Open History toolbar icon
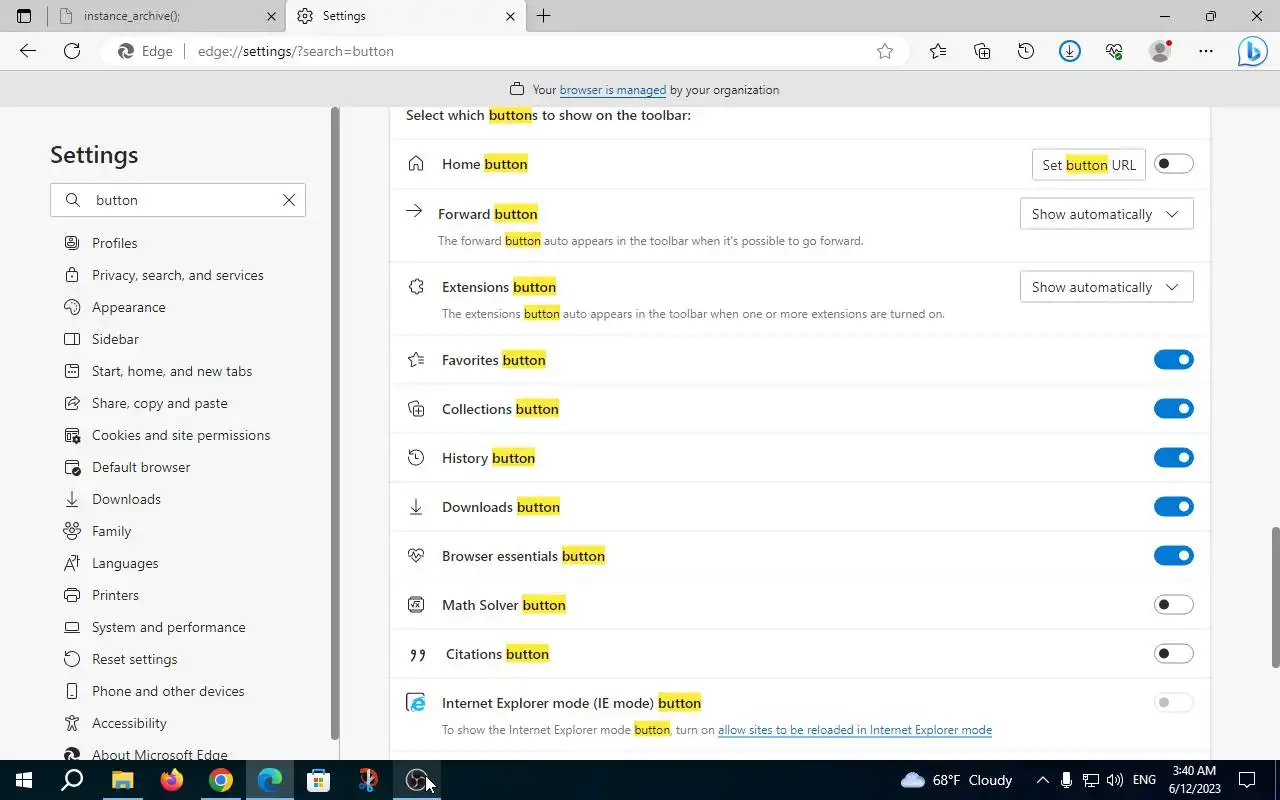Image resolution: width=1280 pixels, height=800 pixels. 1026,51
